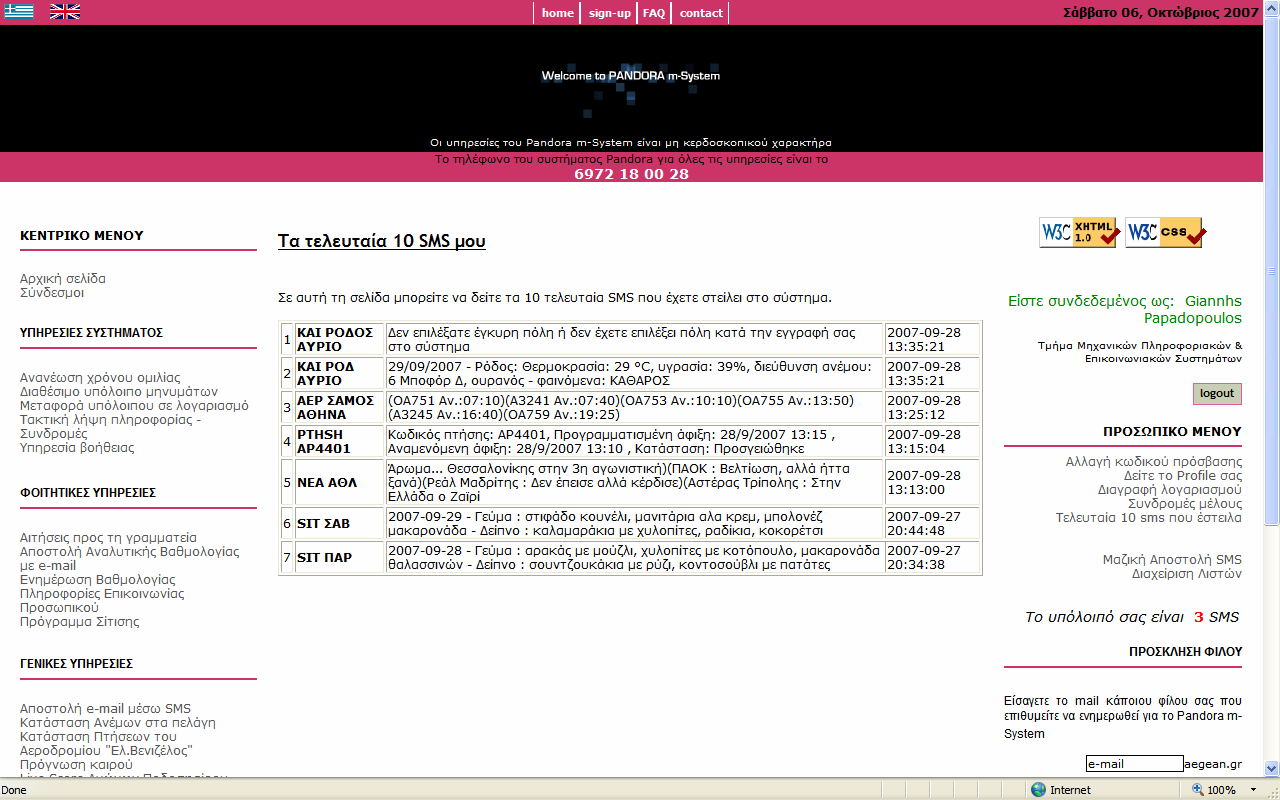Open Διαθέσιμο υπόλοιπο μηνυμάτων link
1280x800 pixels.
click(x=119, y=391)
